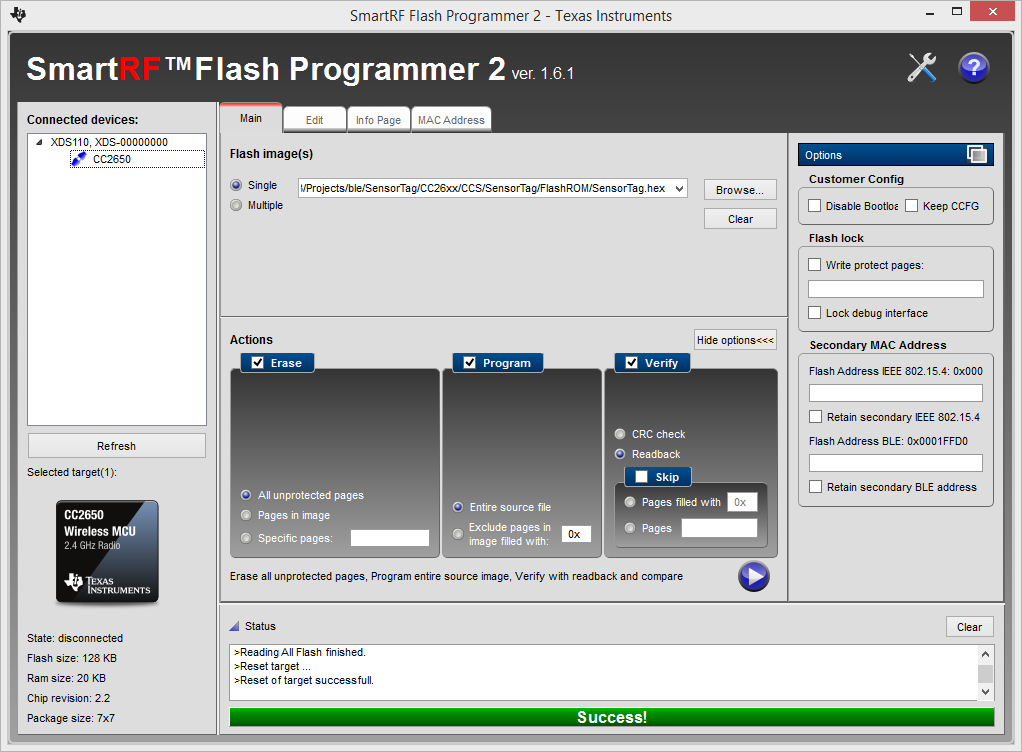Enable the Keep CCFG checkbox
This screenshot has width=1022, height=752.
912,206
